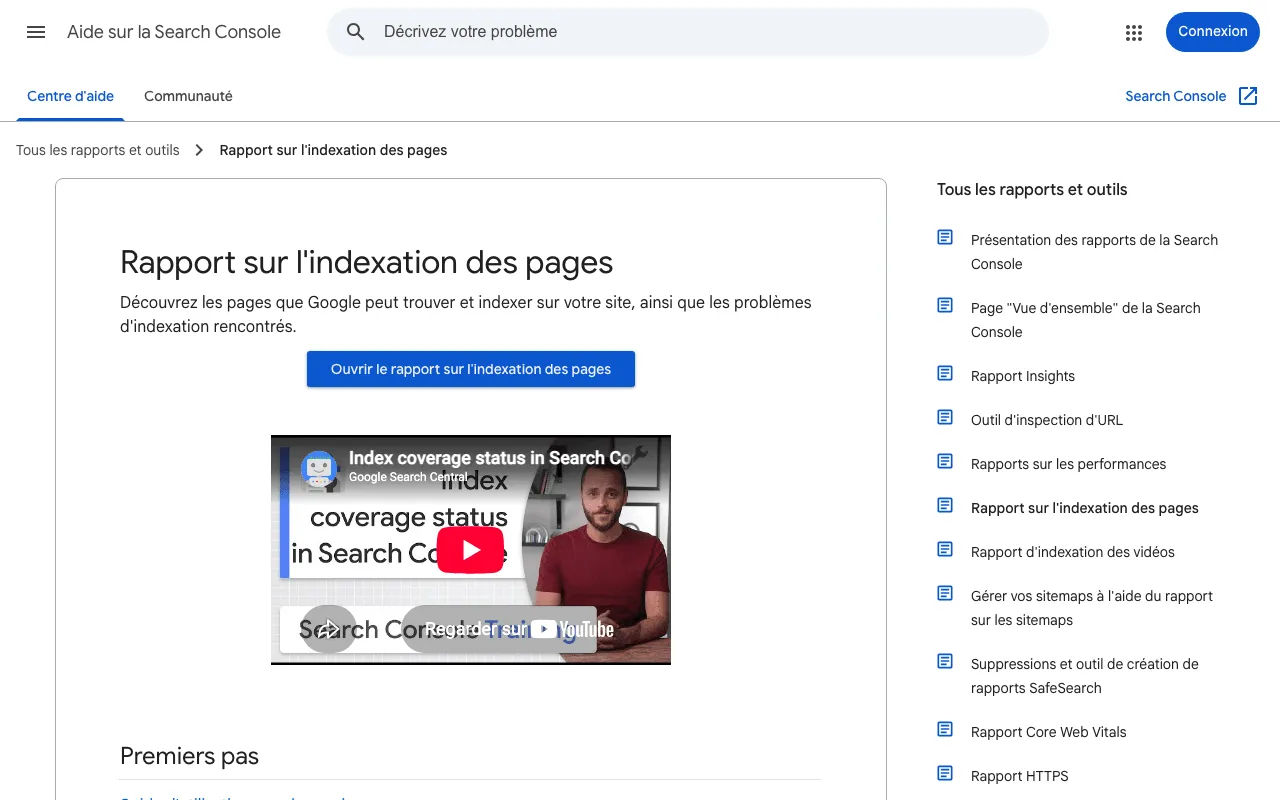The width and height of the screenshot is (1280, 800).
Task: Select the Centre d'aide tab
Action: [x=70, y=97]
